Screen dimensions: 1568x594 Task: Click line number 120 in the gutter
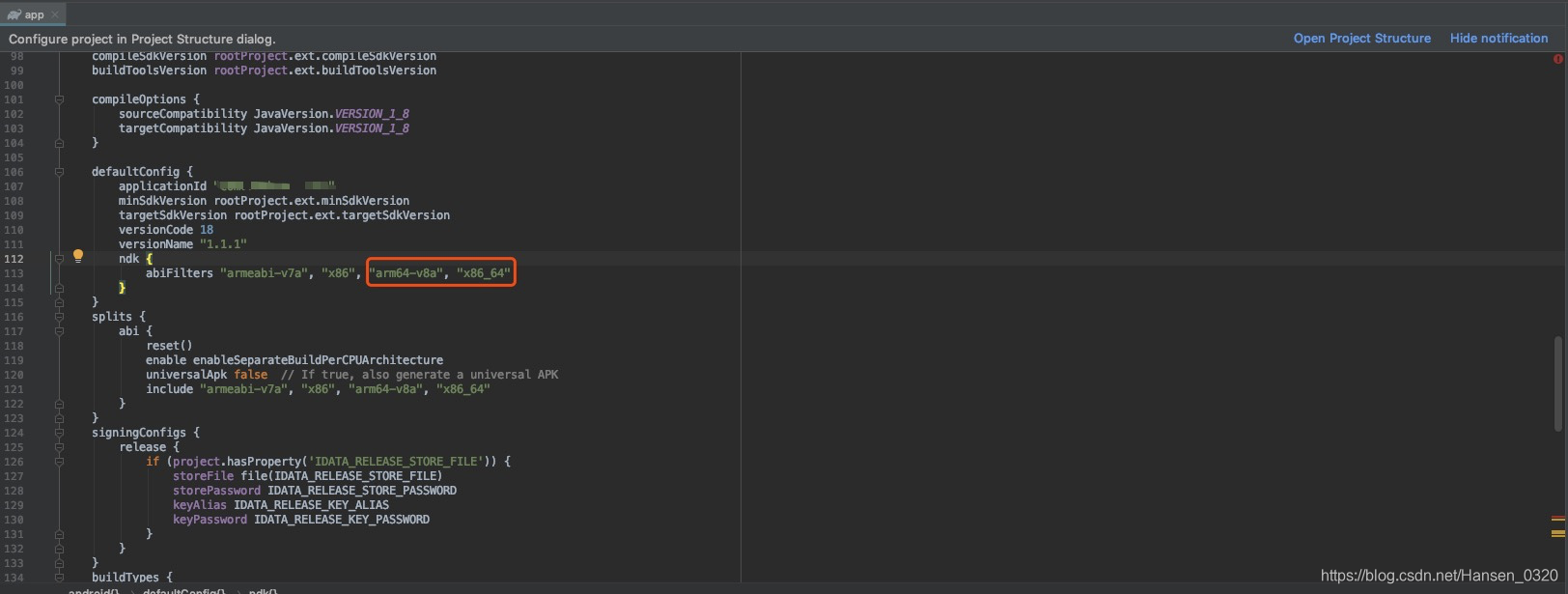[14, 375]
